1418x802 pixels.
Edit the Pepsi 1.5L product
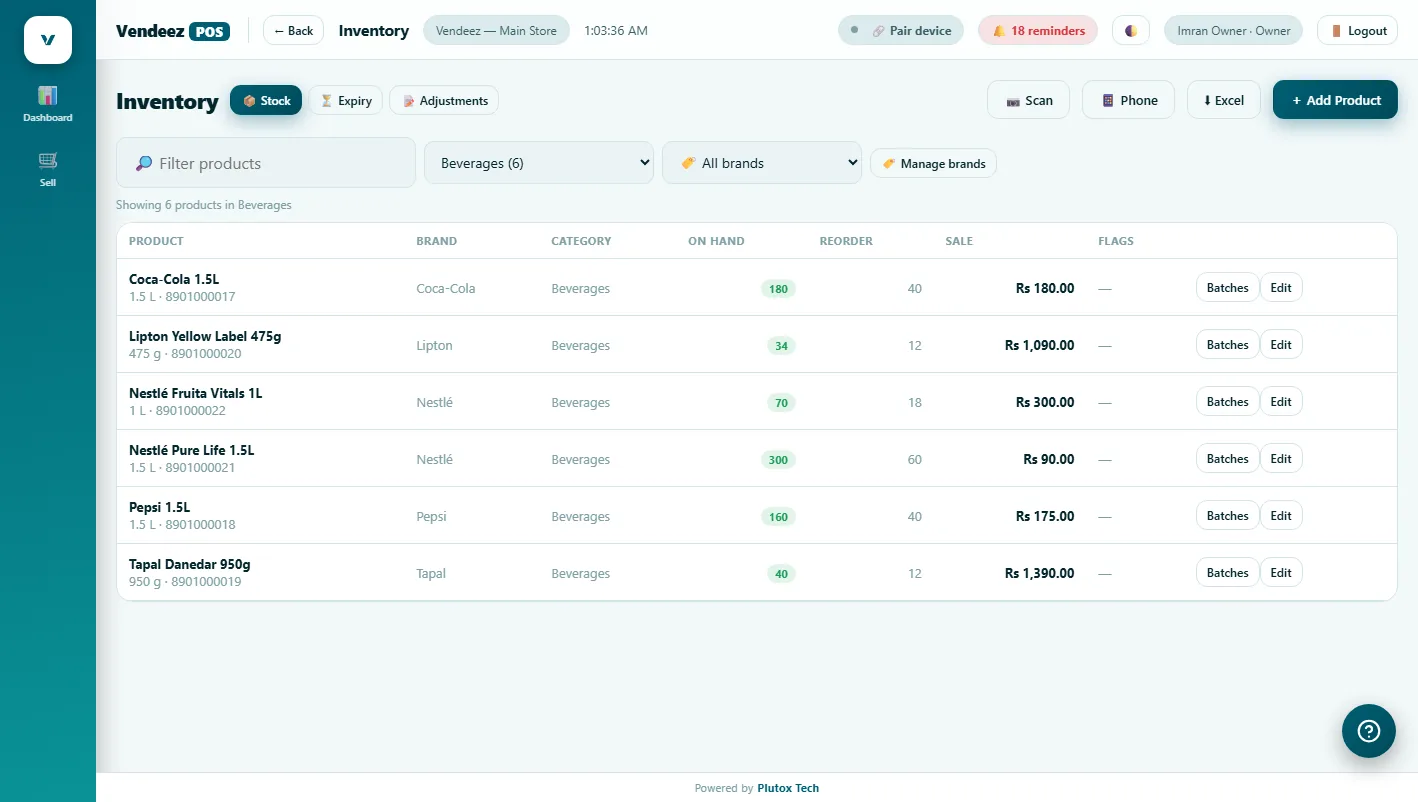click(x=1281, y=516)
